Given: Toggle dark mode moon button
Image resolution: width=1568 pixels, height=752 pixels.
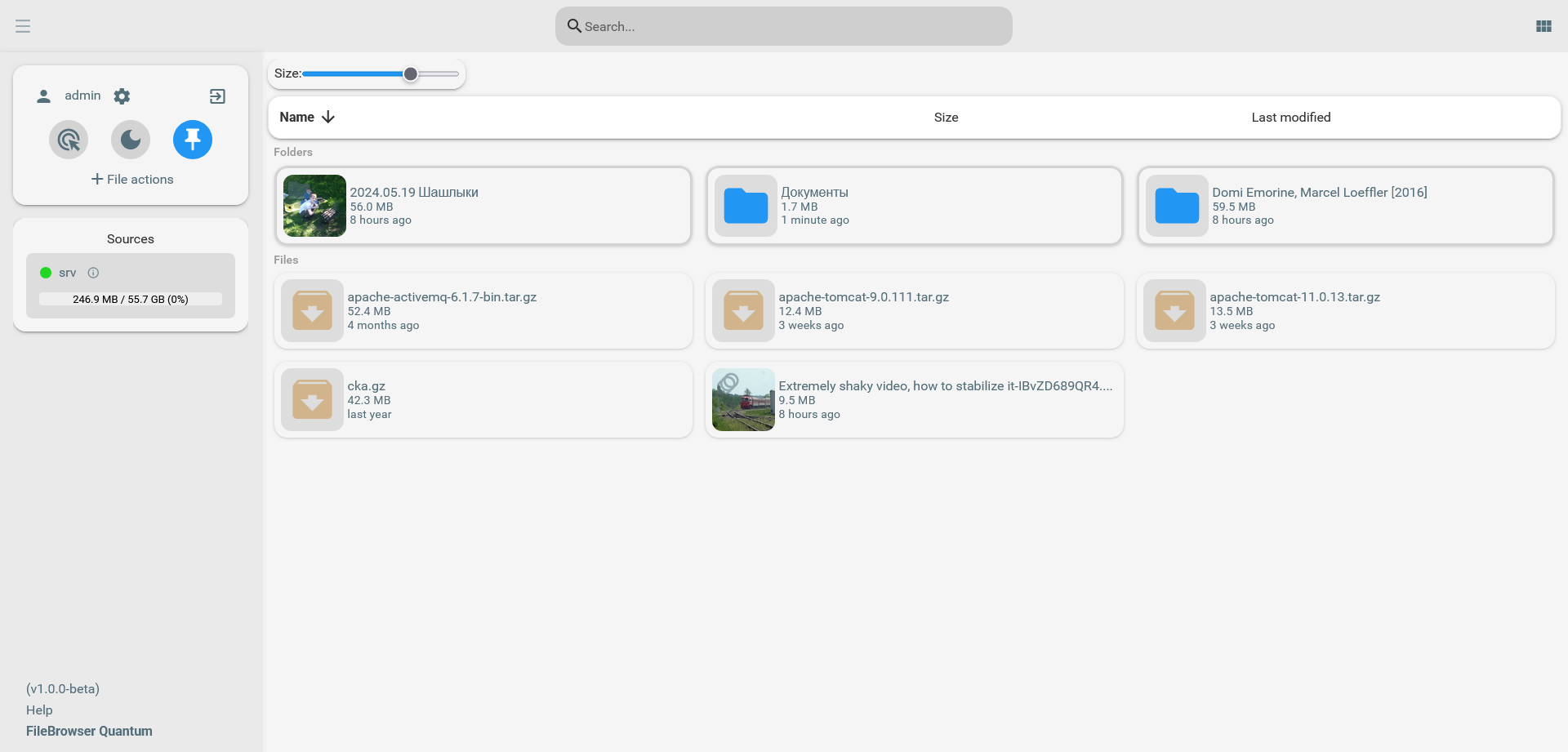Looking at the screenshot, I should [x=131, y=140].
